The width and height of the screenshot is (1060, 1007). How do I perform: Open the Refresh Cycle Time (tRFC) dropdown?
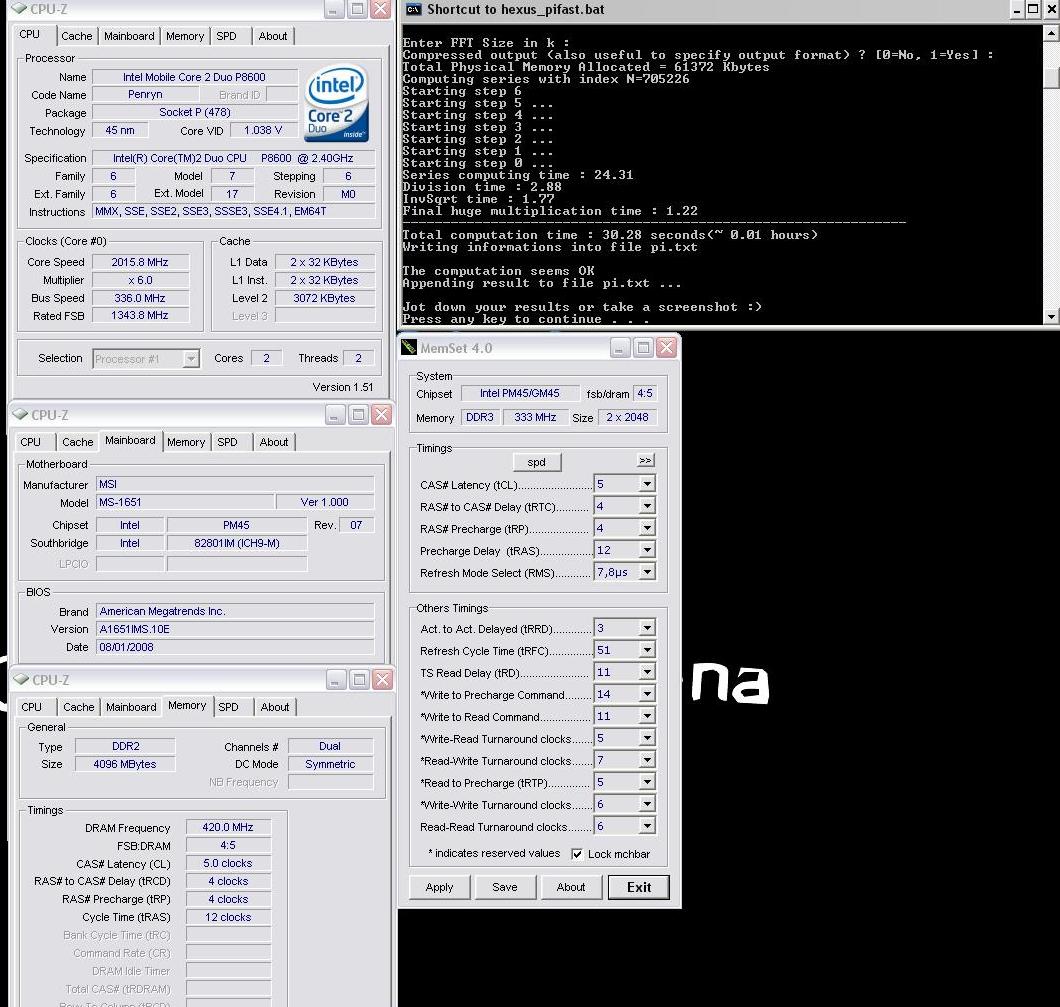647,650
